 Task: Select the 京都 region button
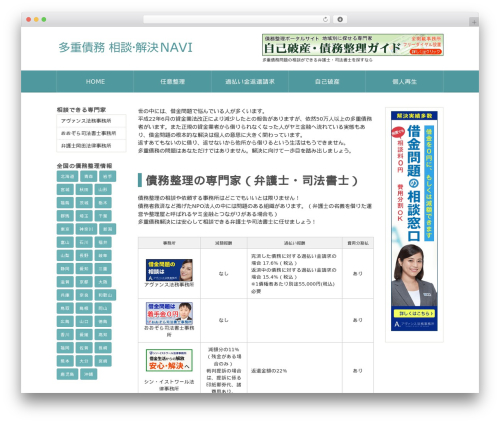pyautogui.click(x=84, y=282)
